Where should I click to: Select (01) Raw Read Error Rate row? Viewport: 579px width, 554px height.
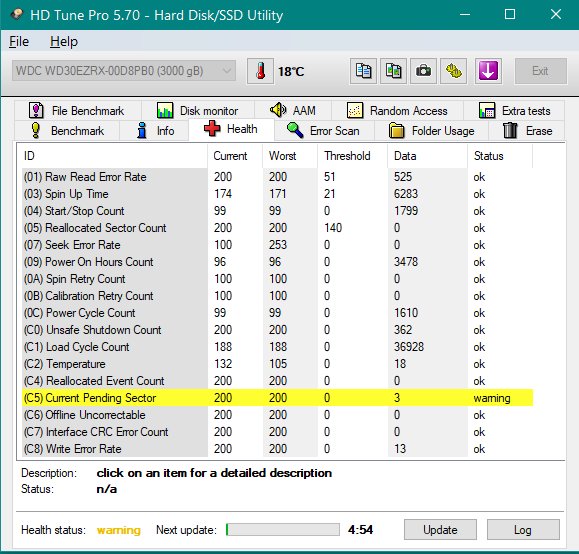[x=278, y=177]
